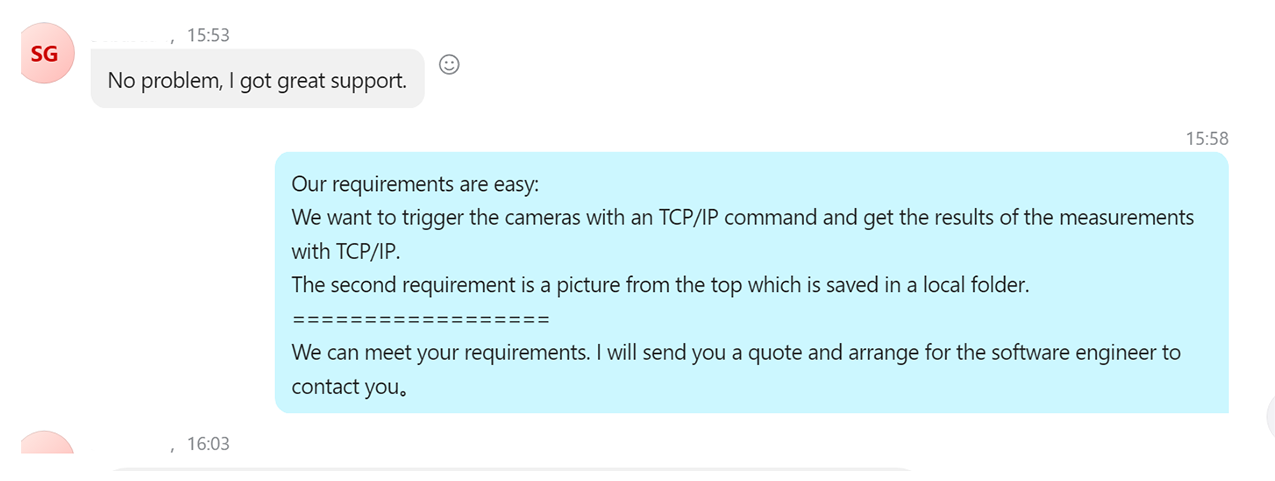The width and height of the screenshot is (1275, 481).
Task: Click the "Our requirements are easy:" line
Action: 414,184
